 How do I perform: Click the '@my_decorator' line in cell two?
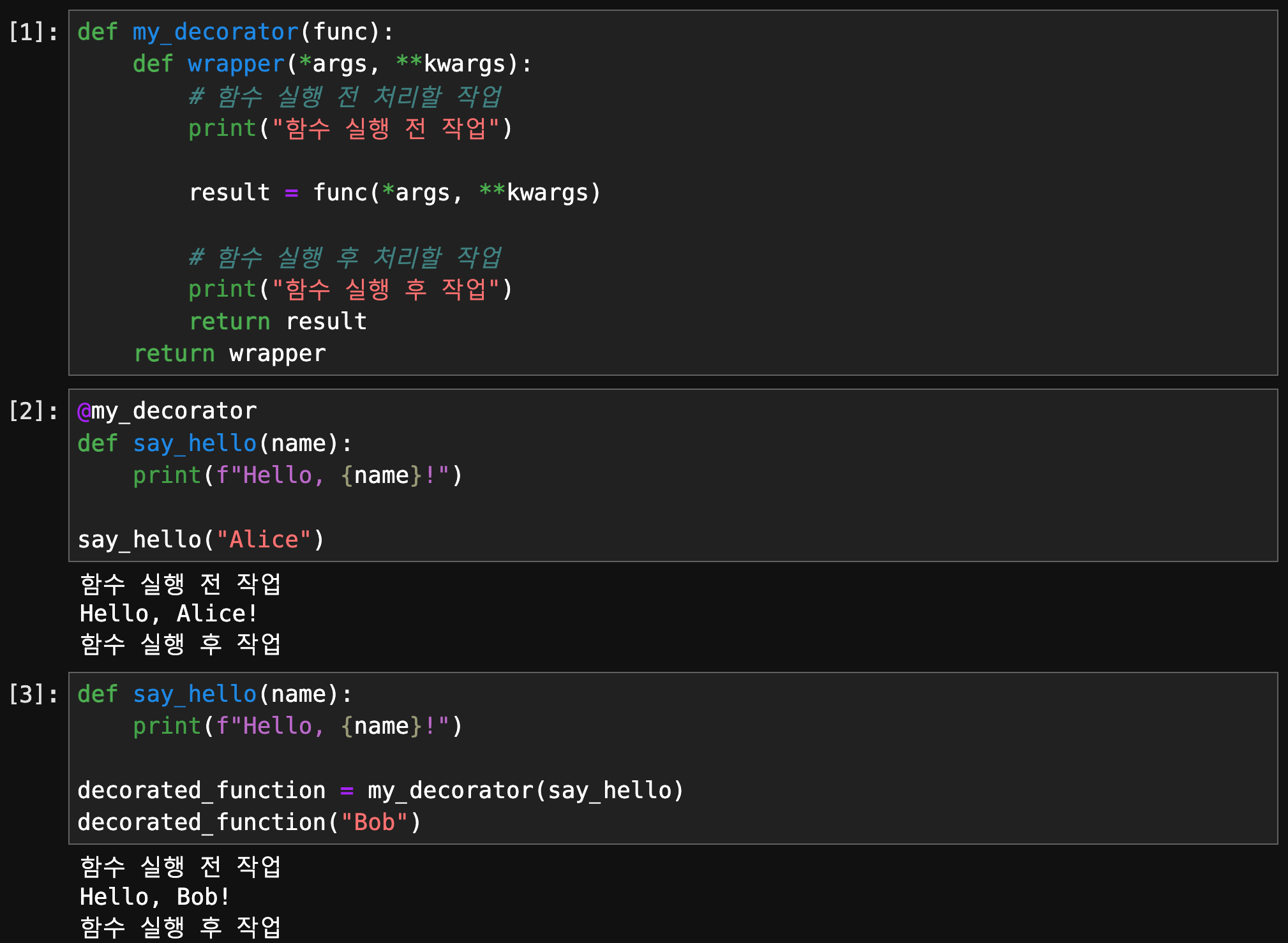click(167, 411)
